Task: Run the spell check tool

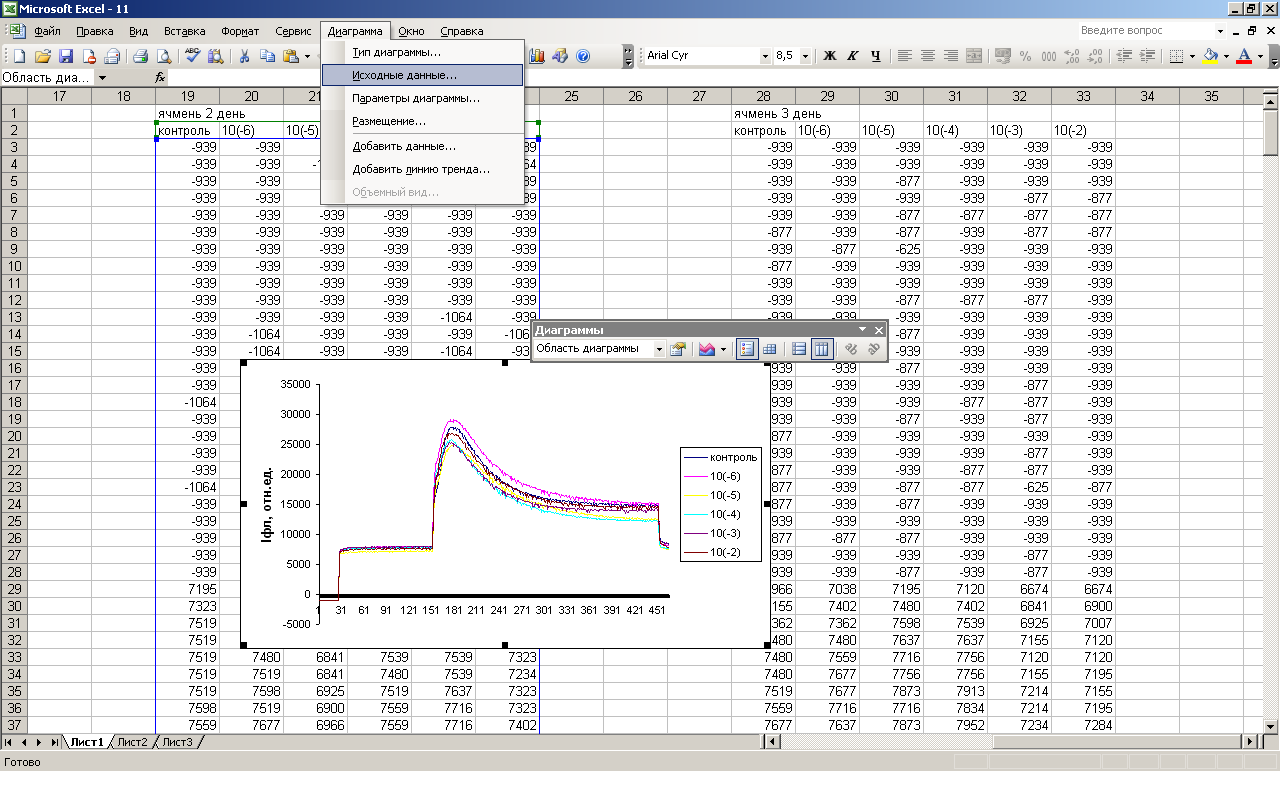Action: pyautogui.click(x=192, y=56)
